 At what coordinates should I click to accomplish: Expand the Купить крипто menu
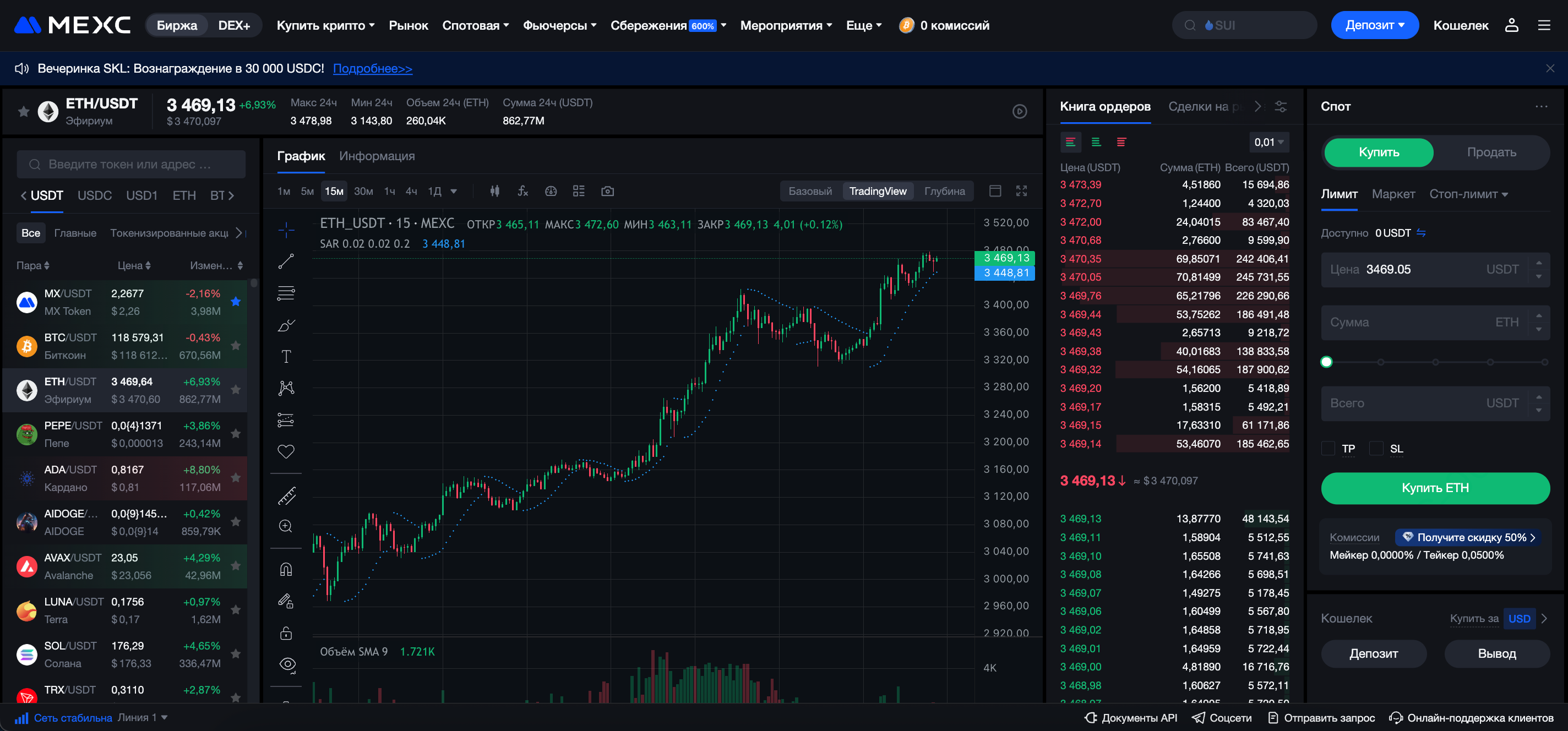325,25
